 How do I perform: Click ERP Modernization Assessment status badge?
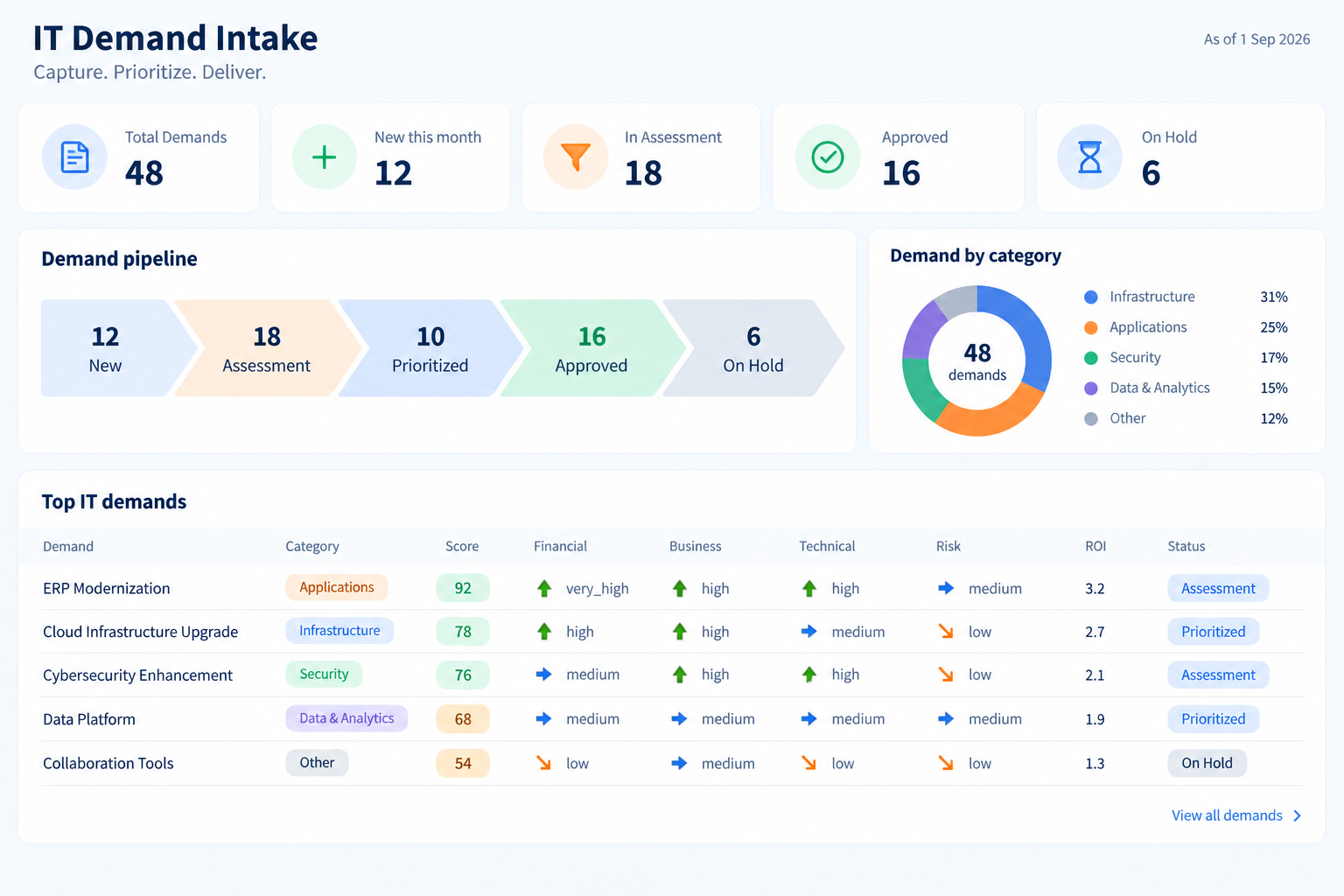pyautogui.click(x=1218, y=589)
